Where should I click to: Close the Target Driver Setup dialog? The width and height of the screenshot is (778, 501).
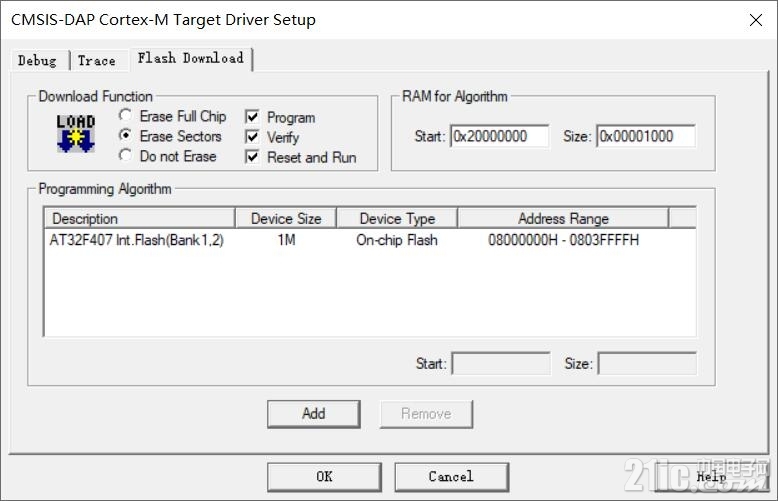[756, 20]
